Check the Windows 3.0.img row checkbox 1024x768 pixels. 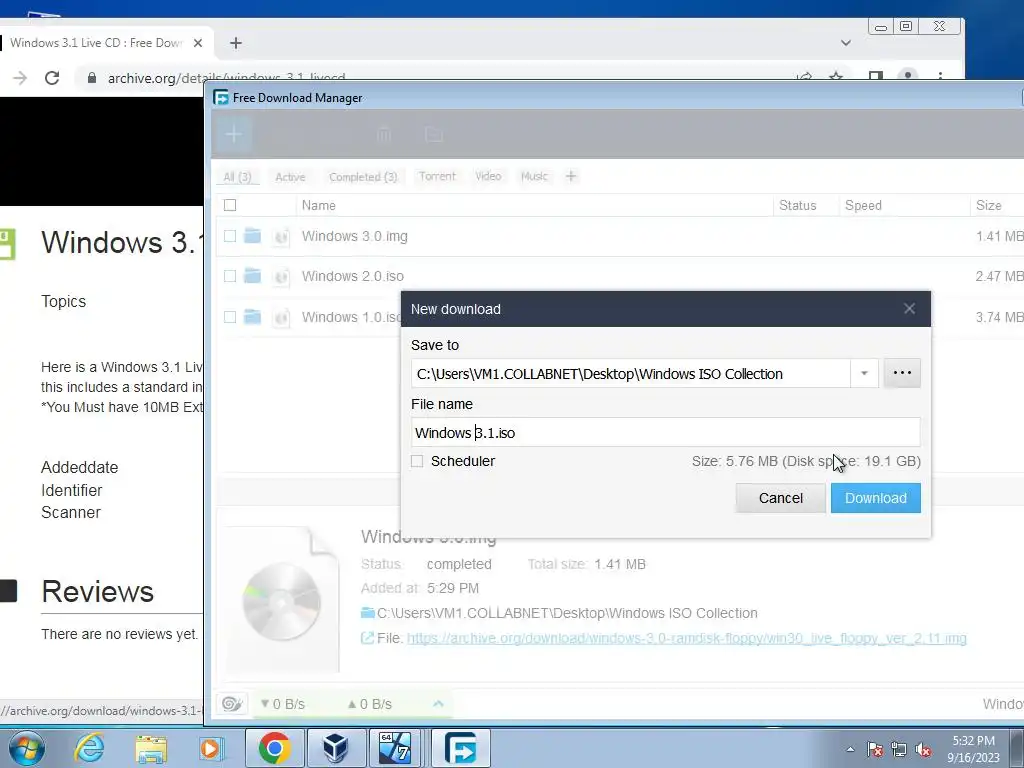click(230, 236)
